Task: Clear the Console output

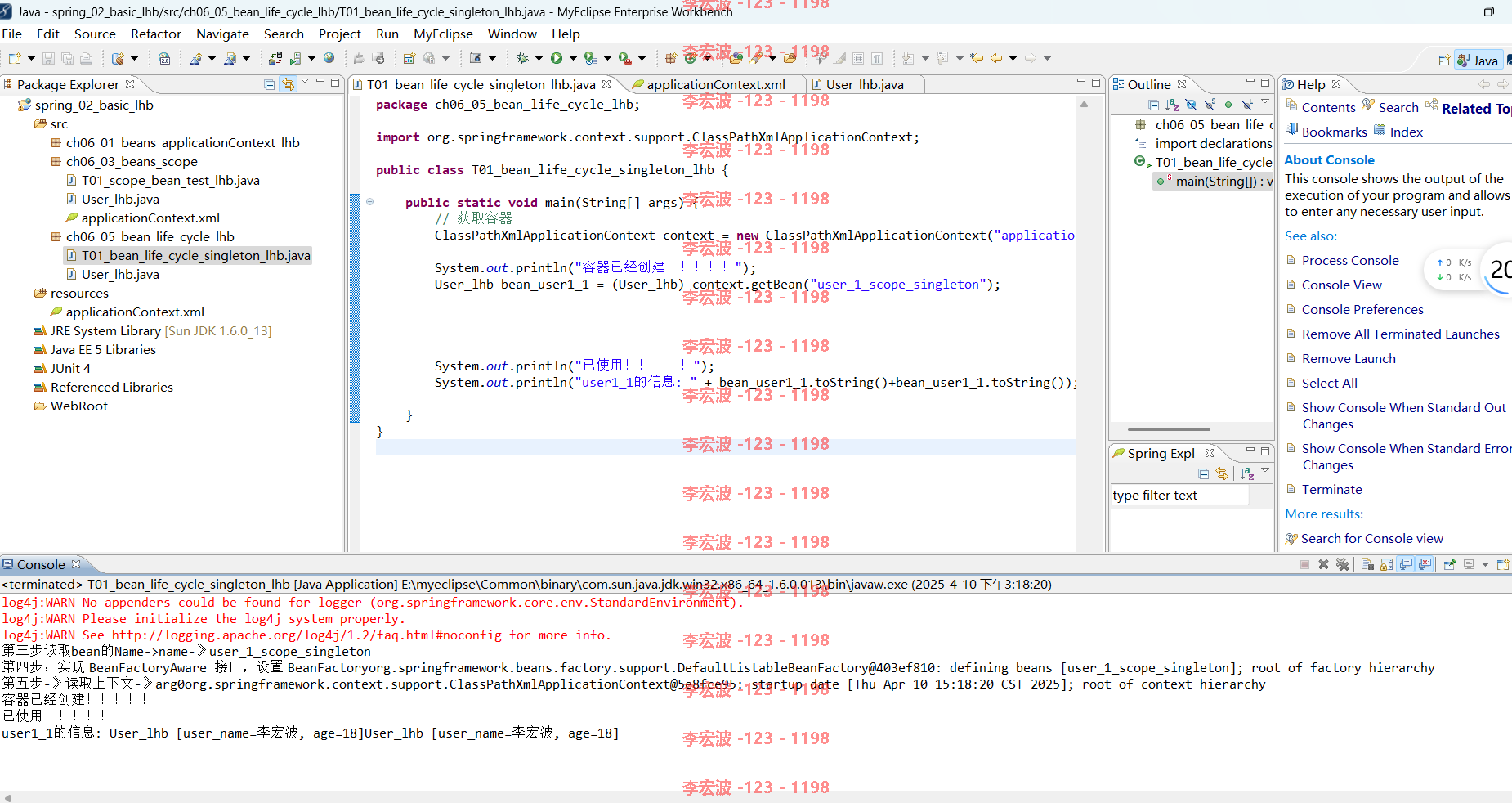Action: (x=1367, y=564)
